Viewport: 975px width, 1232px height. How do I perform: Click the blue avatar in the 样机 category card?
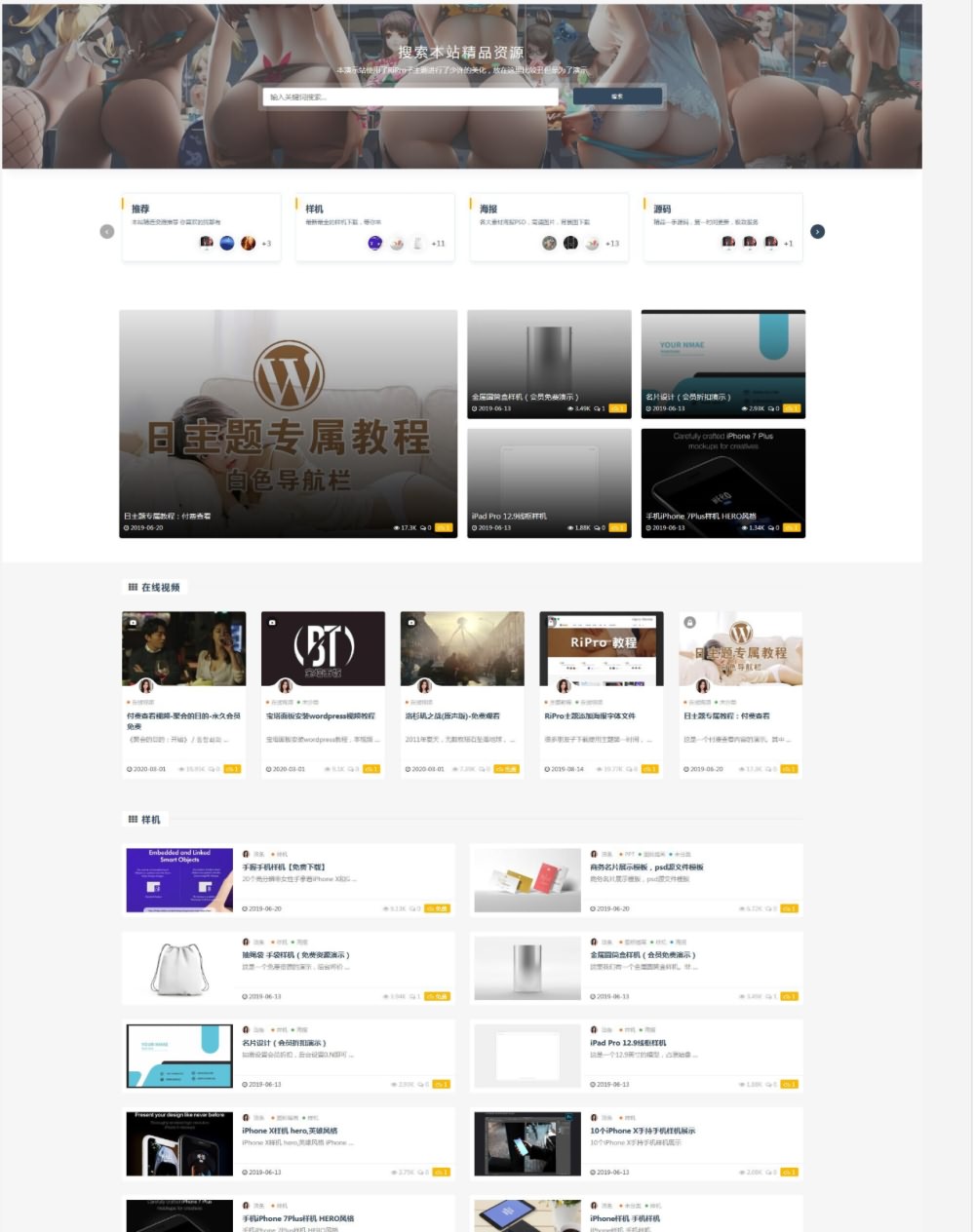click(x=374, y=243)
